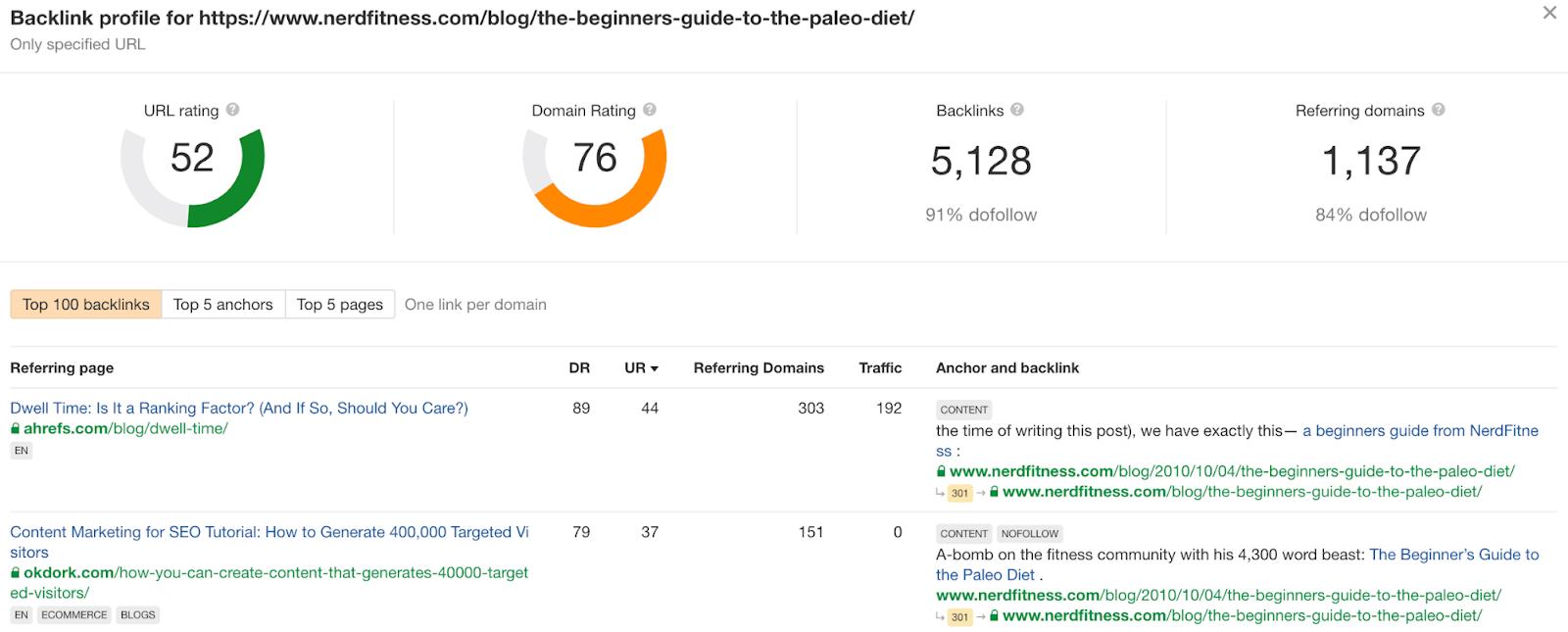1568x632 pixels.
Task: Click the beginners guide from NerdFitness anchor link
Action: click(x=1419, y=430)
